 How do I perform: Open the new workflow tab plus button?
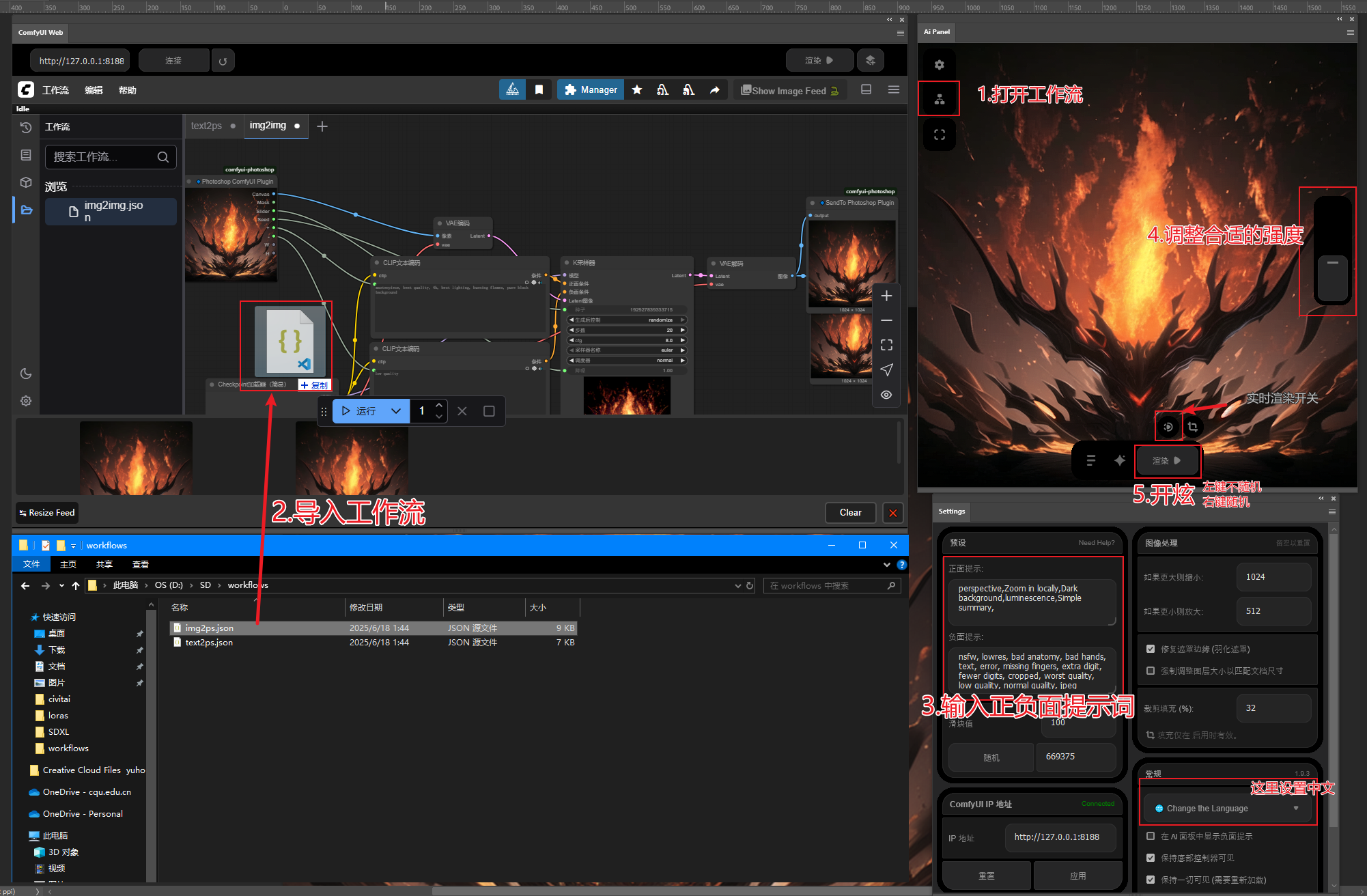pyautogui.click(x=322, y=126)
